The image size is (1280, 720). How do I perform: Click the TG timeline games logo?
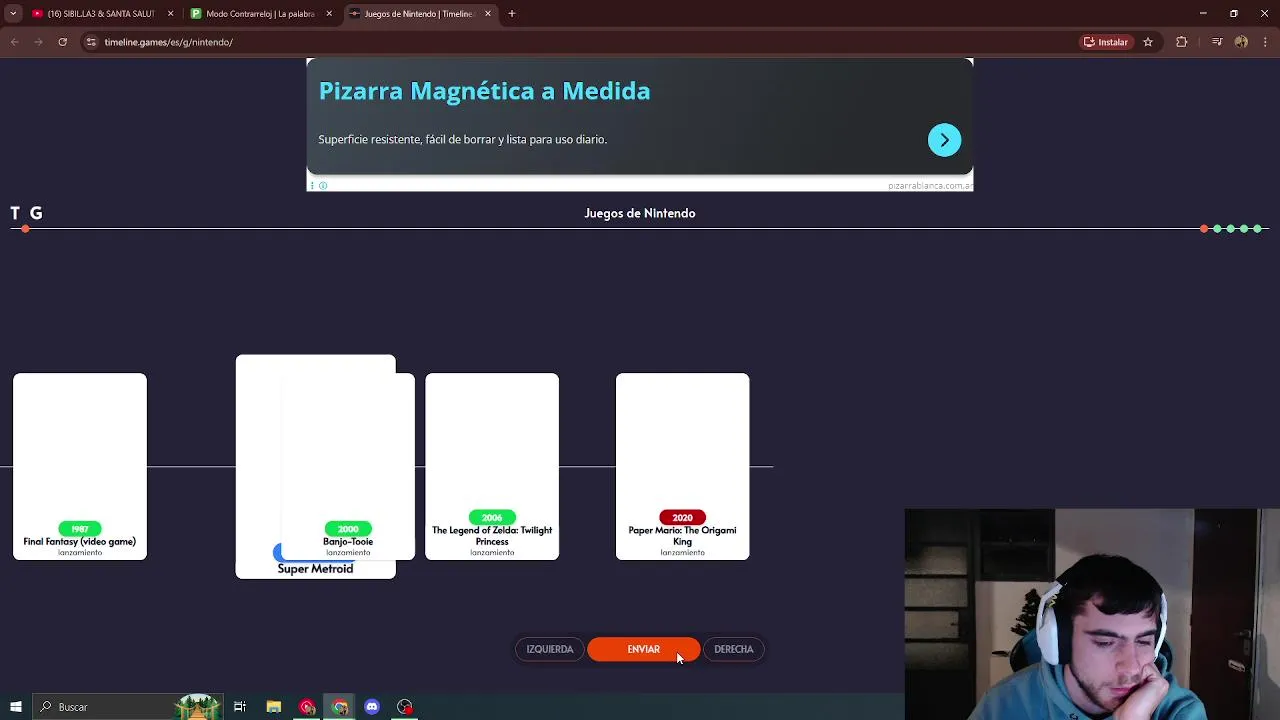pyautogui.click(x=26, y=213)
